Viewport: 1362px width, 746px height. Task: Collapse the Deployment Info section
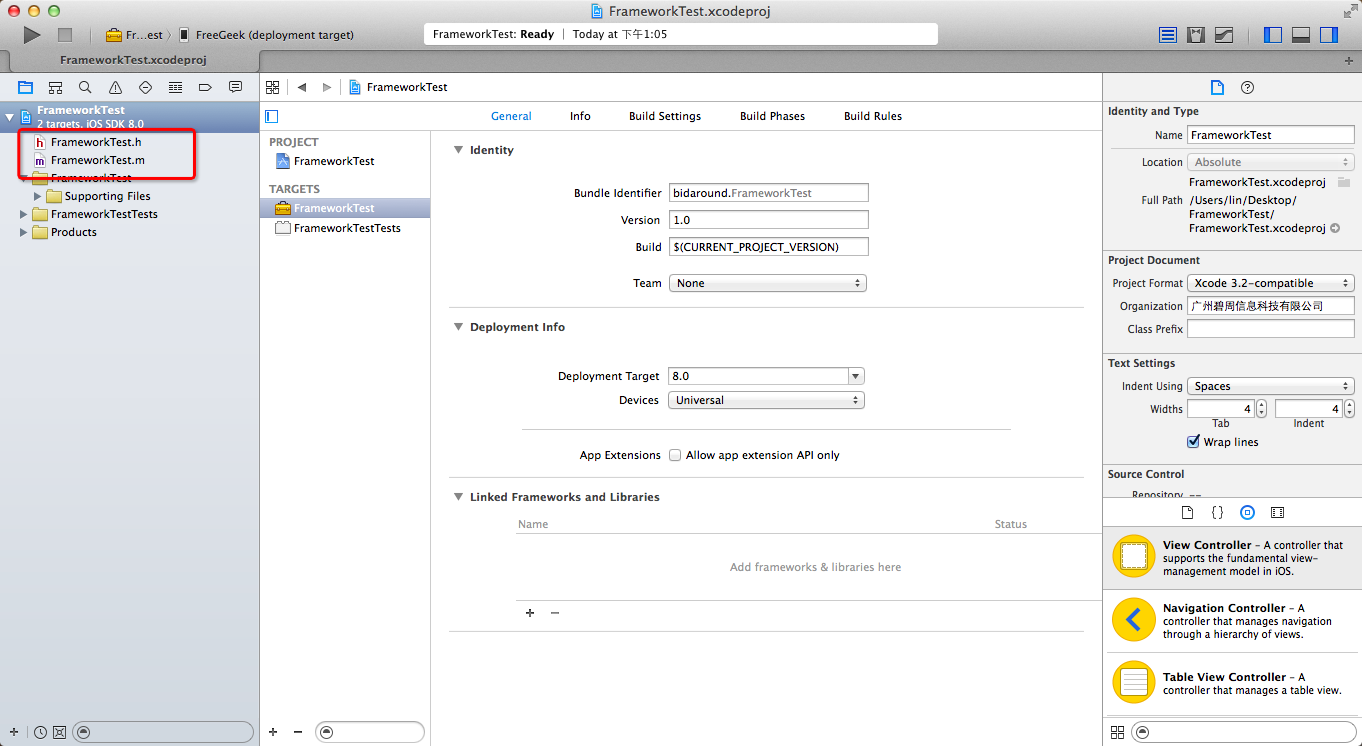point(458,327)
